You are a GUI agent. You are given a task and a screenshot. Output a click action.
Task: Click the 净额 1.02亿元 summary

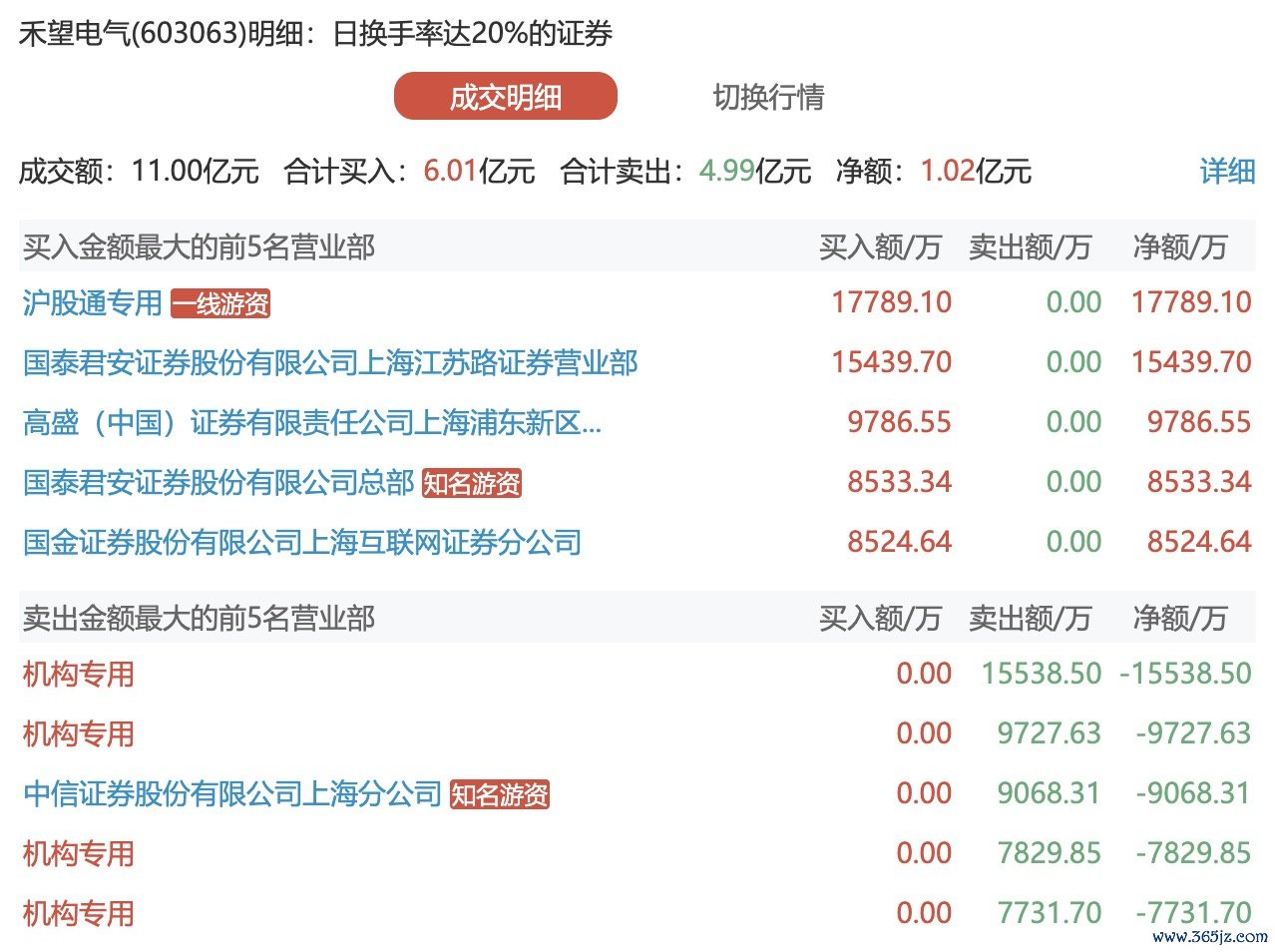tap(934, 171)
